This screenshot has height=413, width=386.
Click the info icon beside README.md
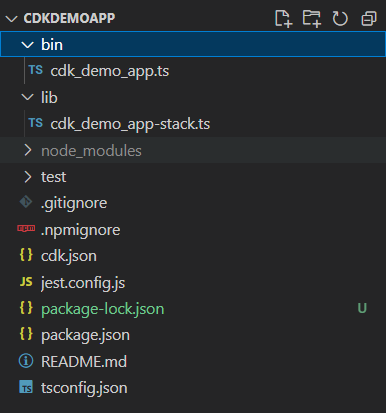[26, 361]
